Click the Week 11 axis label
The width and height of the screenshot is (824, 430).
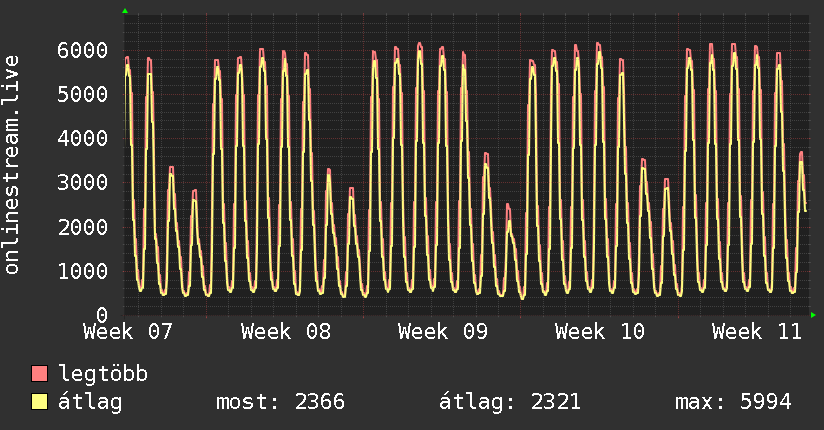click(x=757, y=332)
